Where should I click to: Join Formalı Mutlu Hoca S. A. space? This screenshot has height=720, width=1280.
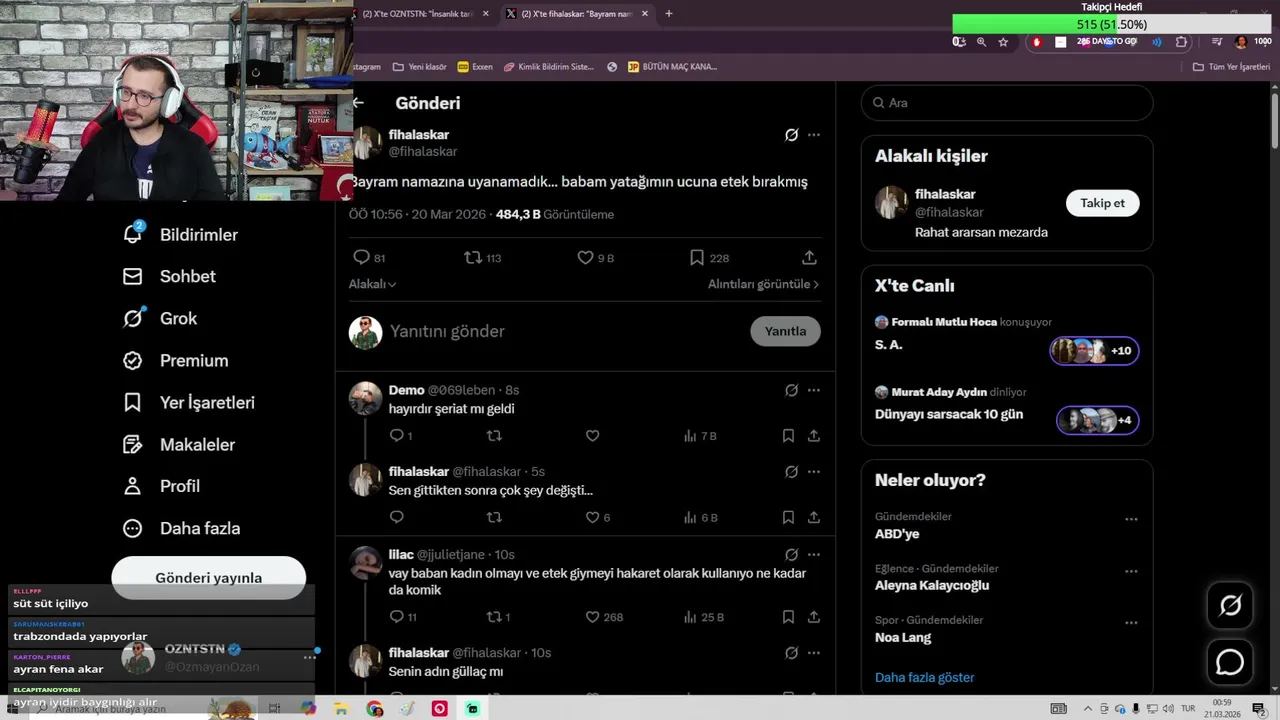[x=1094, y=351]
